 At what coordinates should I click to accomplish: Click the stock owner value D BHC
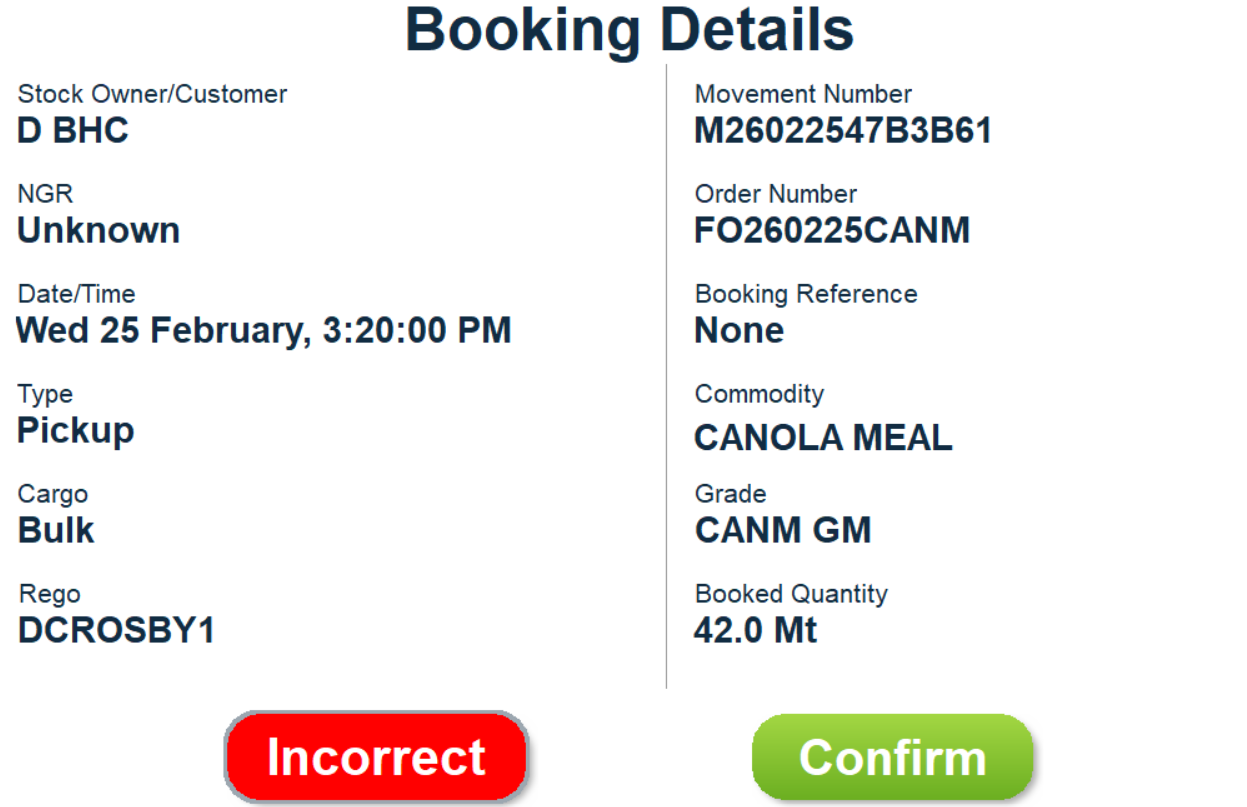coord(73,131)
